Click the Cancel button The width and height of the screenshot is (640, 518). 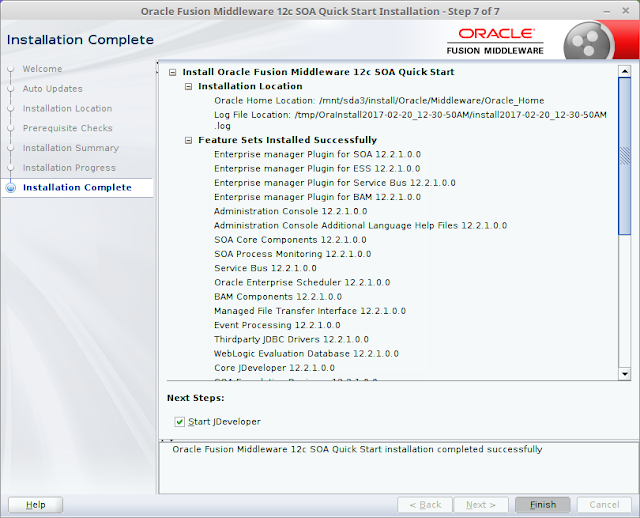(604, 505)
